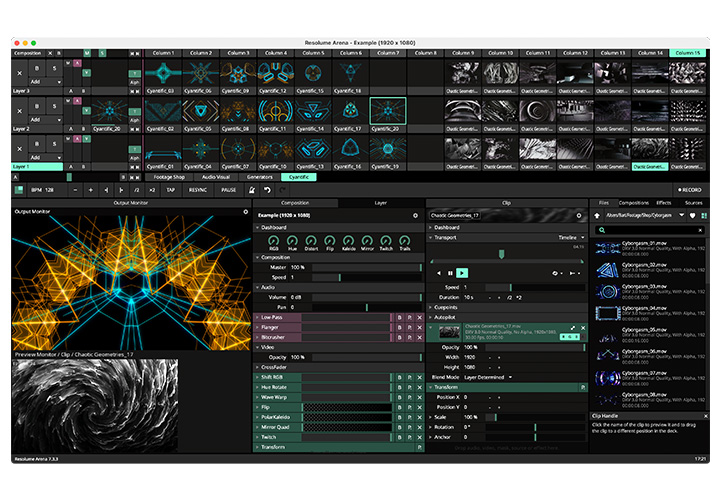Click the Output Monitor gear icon
720x500 pixels.
tap(245, 212)
